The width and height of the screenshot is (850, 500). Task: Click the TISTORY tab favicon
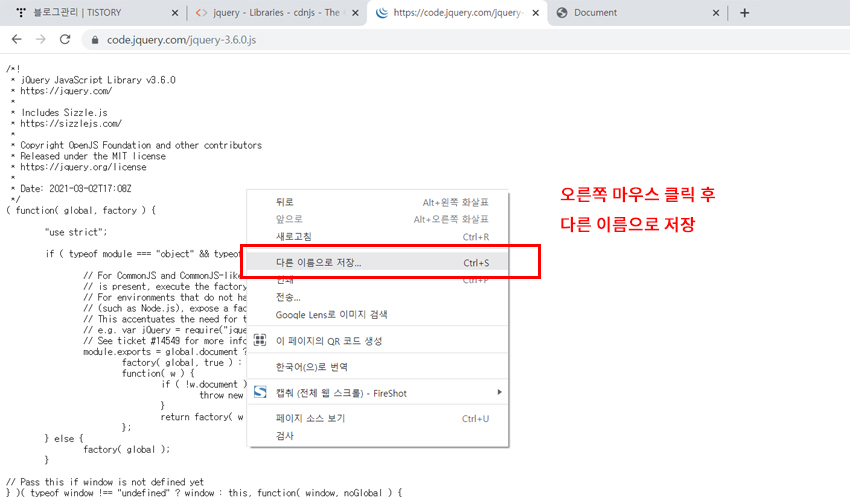(21, 12)
